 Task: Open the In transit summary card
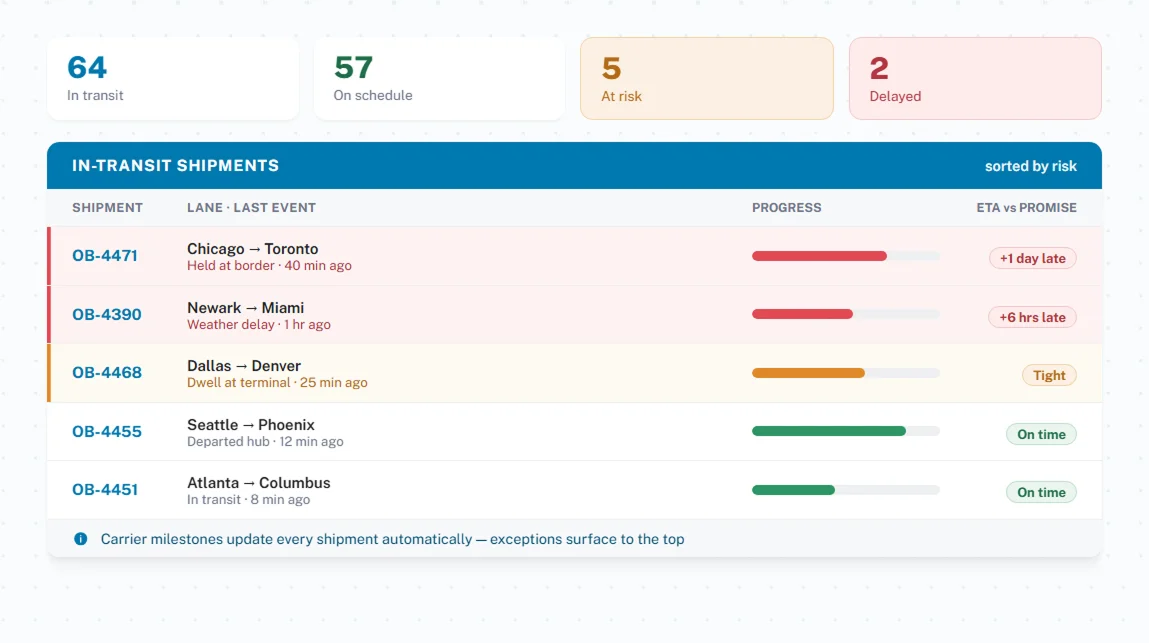pyautogui.click(x=173, y=78)
